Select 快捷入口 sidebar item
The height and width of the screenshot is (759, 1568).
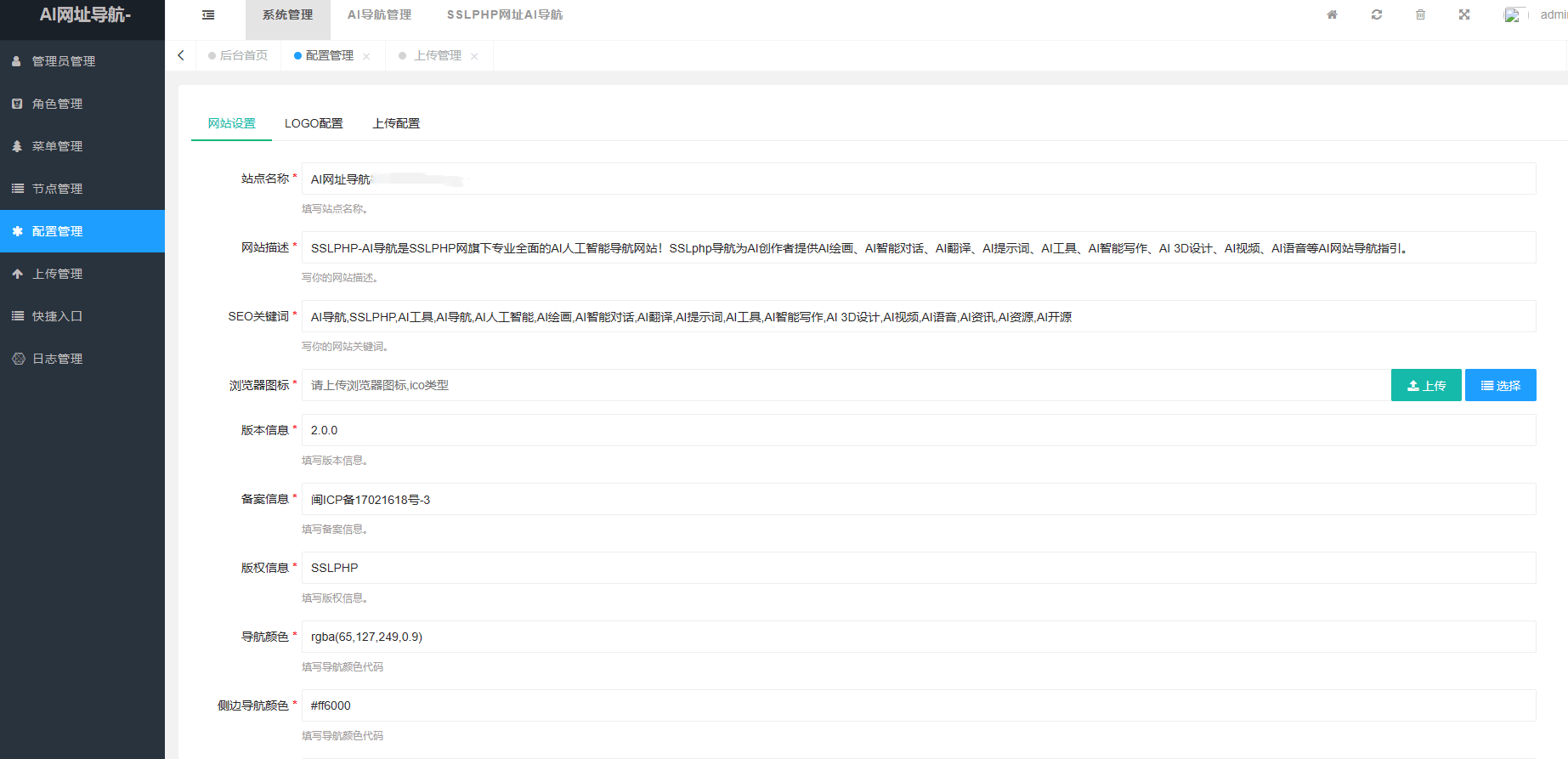[x=82, y=316]
